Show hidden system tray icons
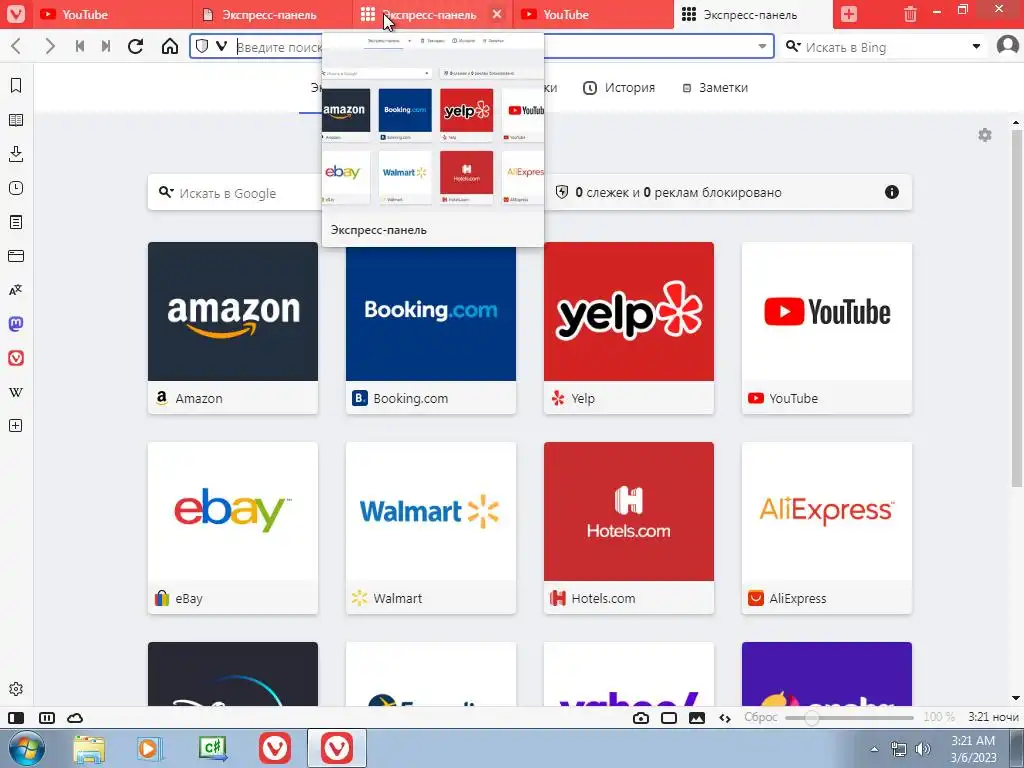The image size is (1024, 768). click(874, 749)
